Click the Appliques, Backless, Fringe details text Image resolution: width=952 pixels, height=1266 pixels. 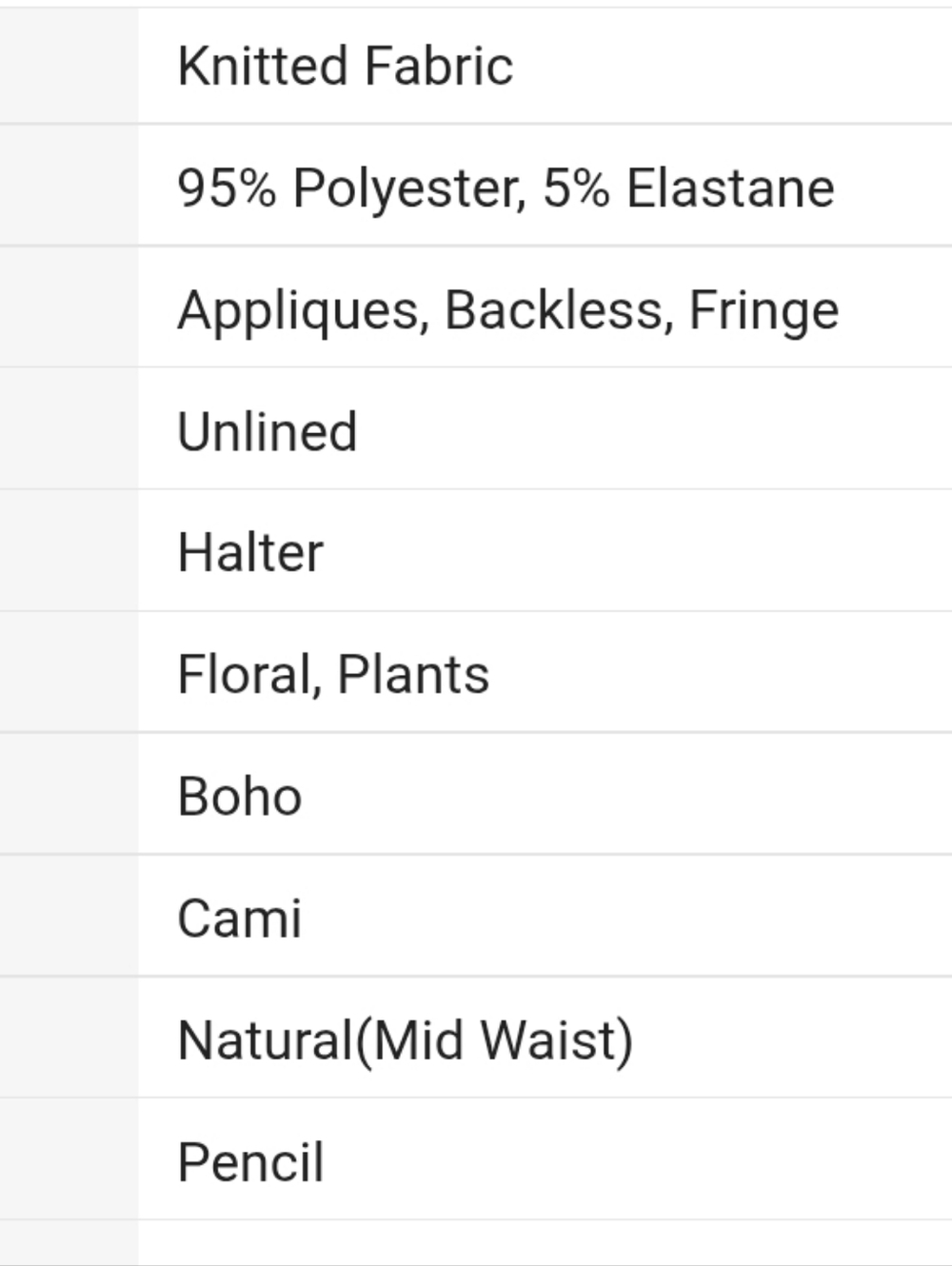pos(508,310)
